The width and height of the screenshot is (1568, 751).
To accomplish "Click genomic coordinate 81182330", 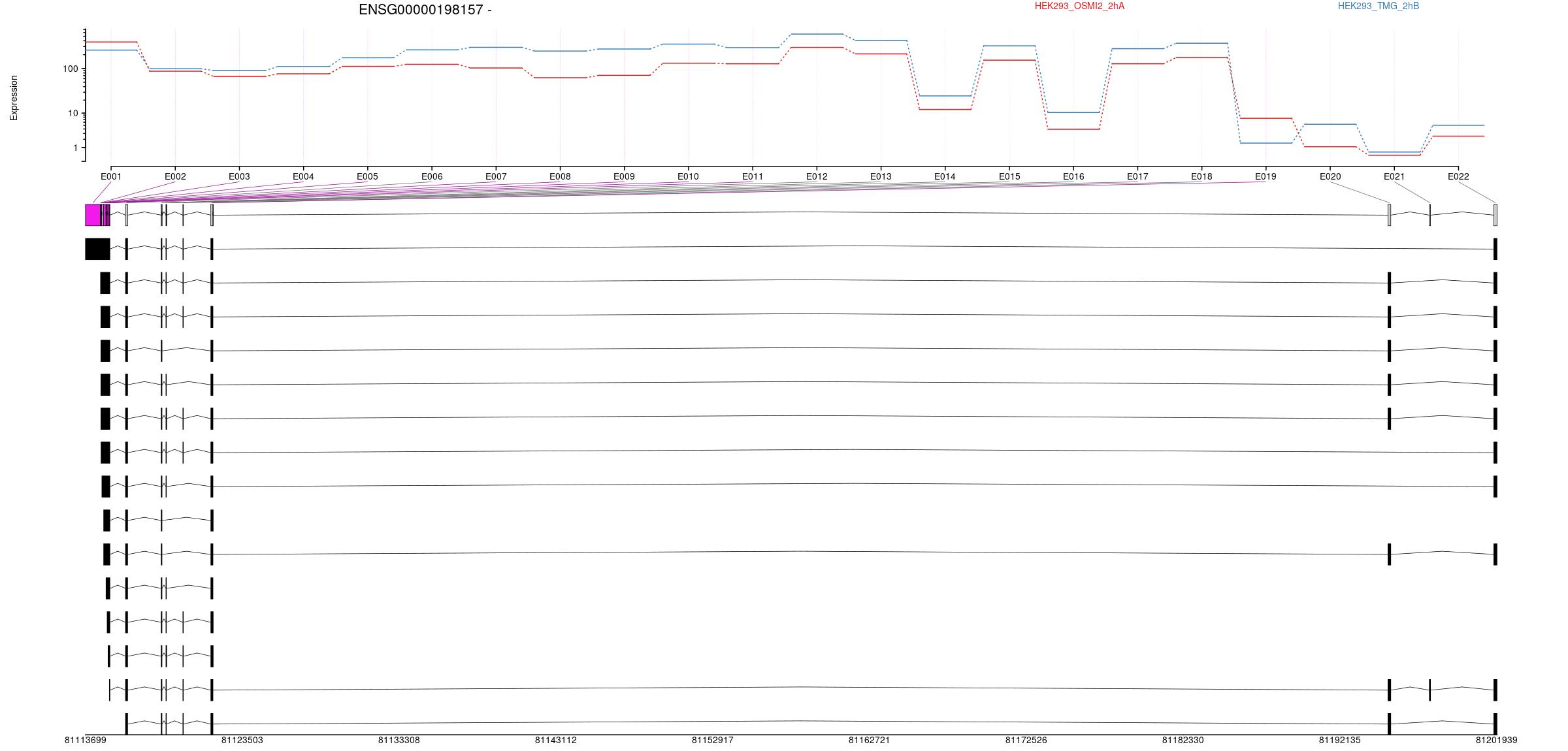I will (1183, 740).
